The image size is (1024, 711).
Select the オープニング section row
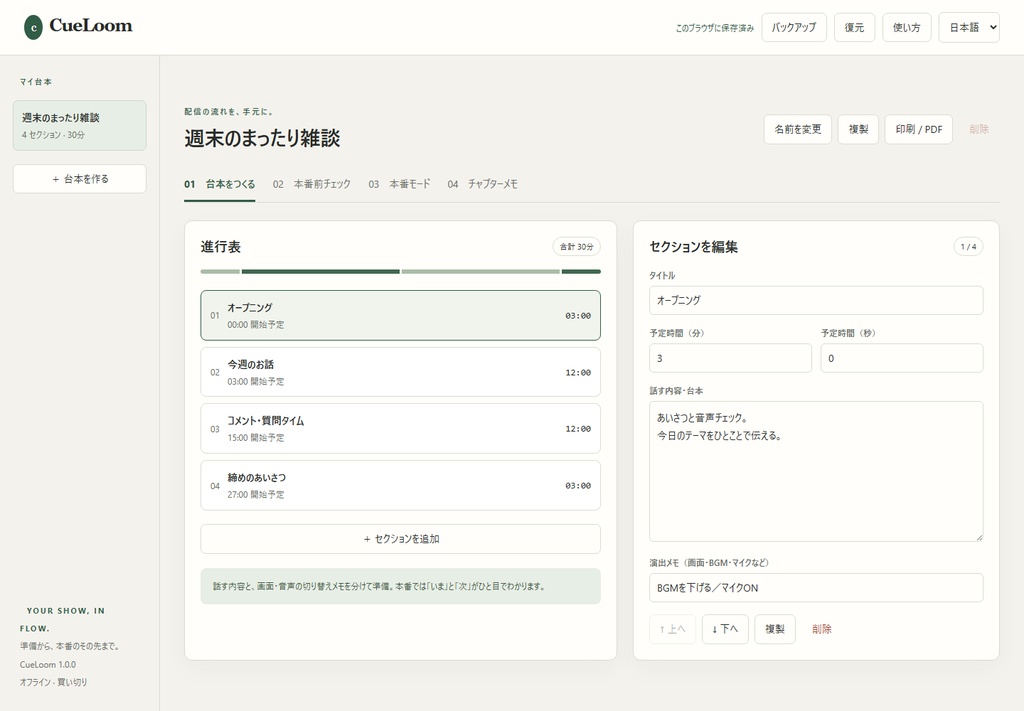coord(400,315)
